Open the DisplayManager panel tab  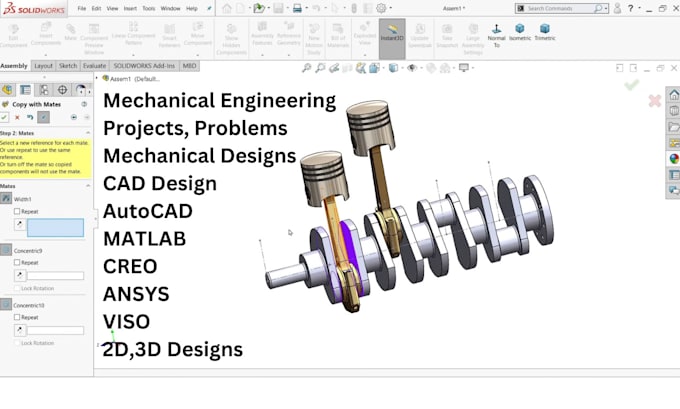[x=80, y=90]
